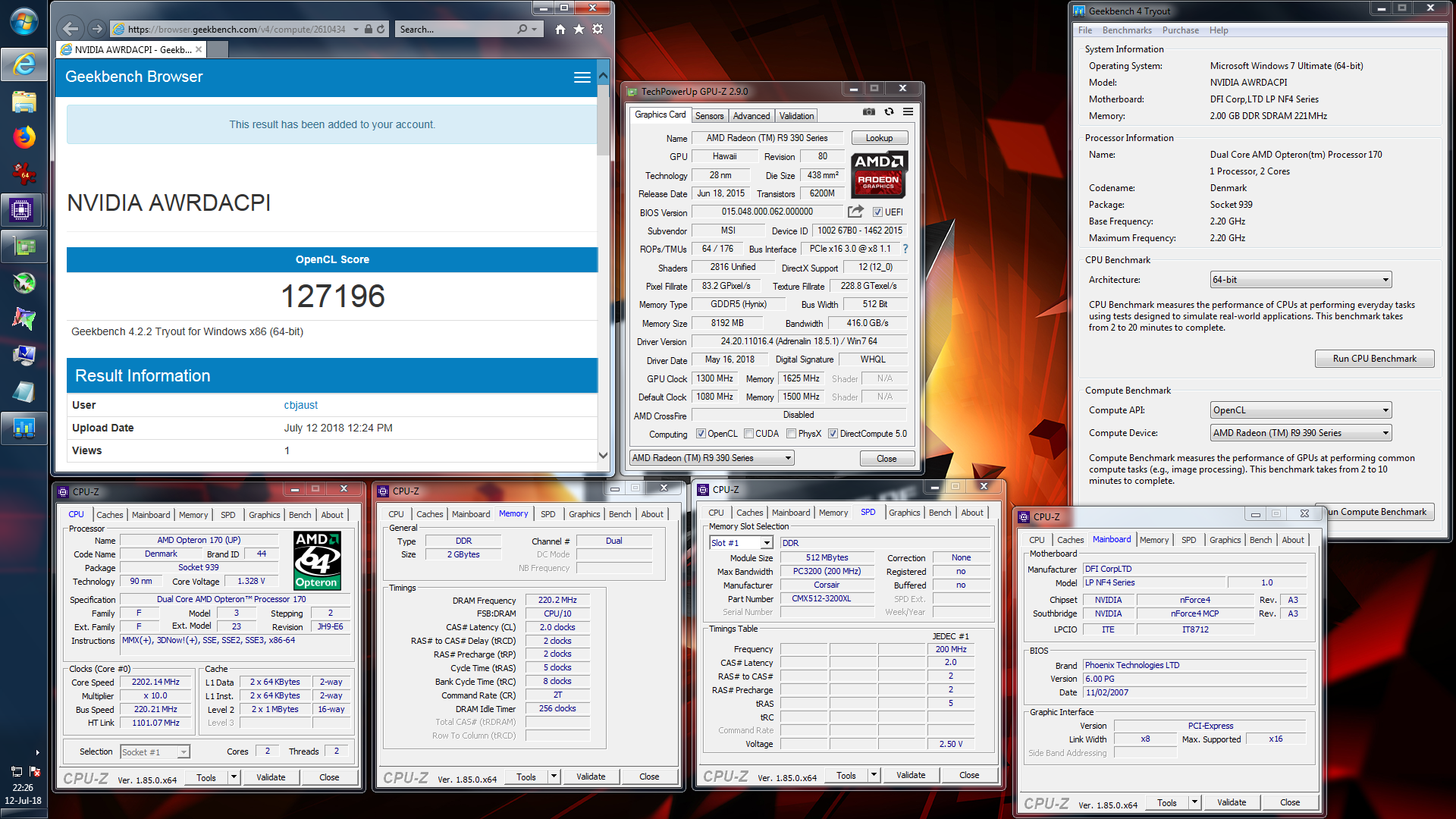Launch Firefox from the taskbar
Screen dimensions: 1456x819
[x=24, y=137]
